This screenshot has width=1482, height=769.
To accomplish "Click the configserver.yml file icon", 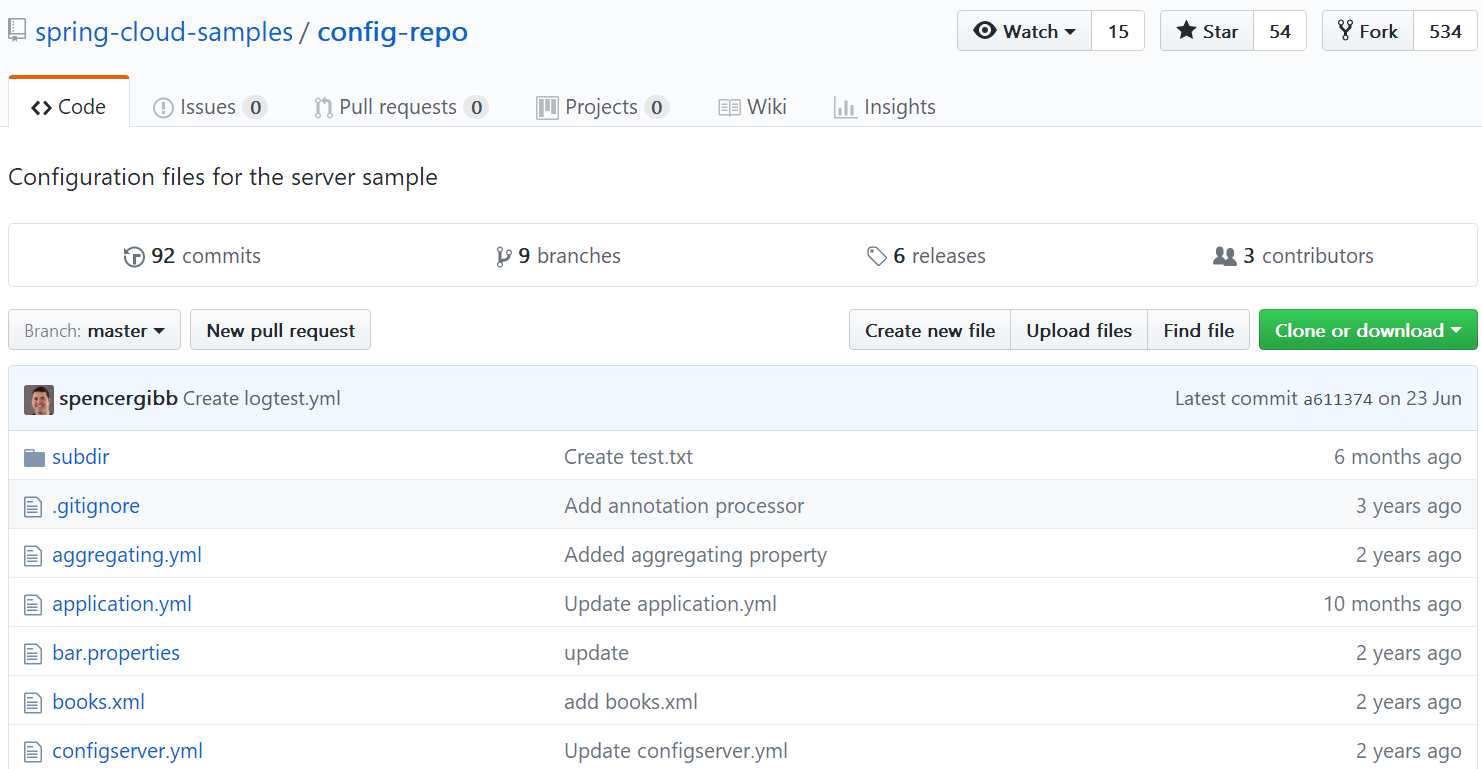I will 34,752.
